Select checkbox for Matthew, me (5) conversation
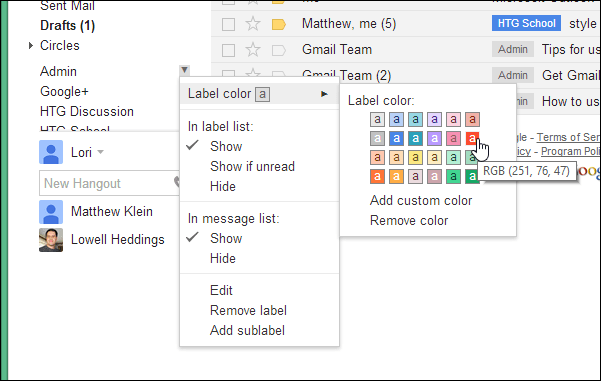This screenshot has width=601, height=381. [228, 25]
